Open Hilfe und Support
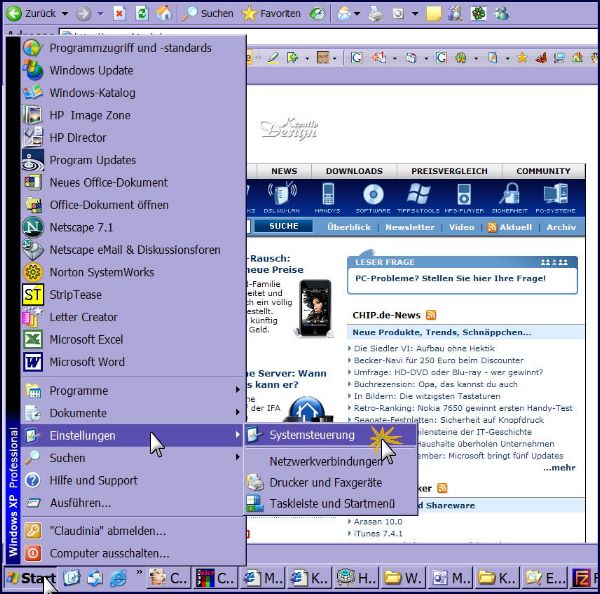 pos(134,480)
